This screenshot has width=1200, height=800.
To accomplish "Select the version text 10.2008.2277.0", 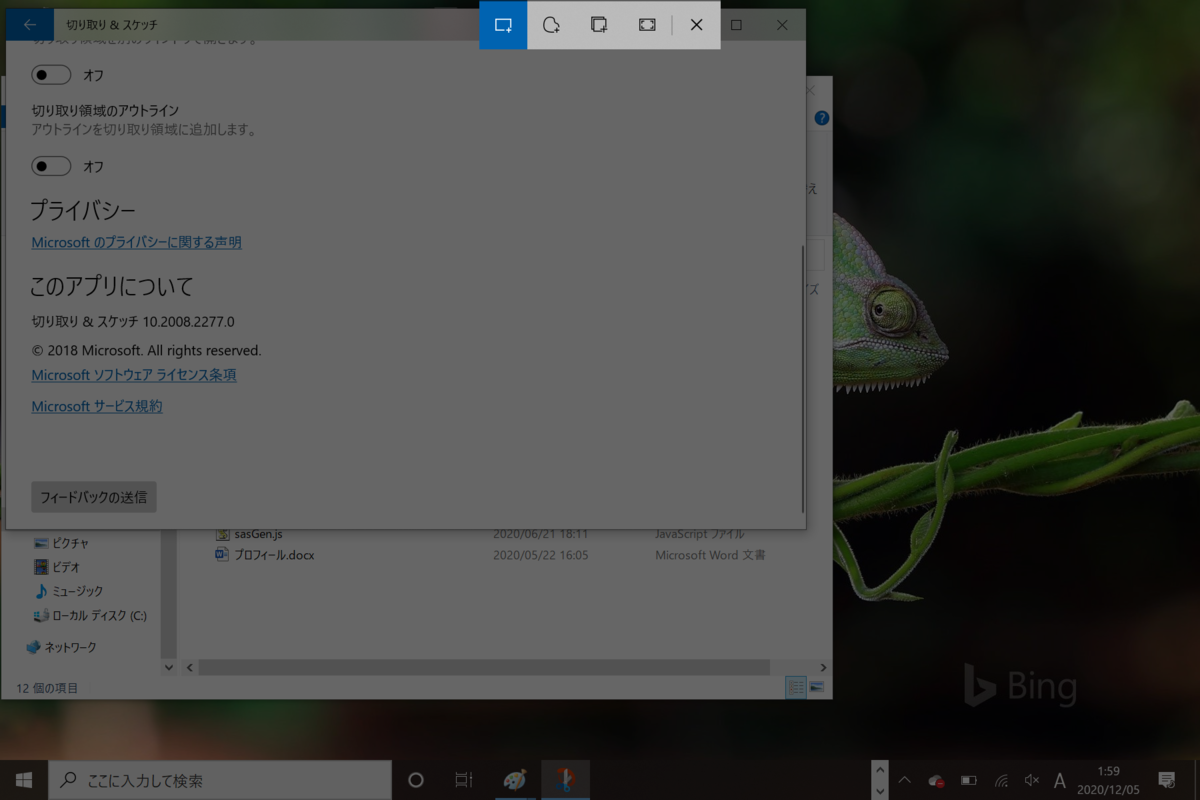I will [x=188, y=322].
